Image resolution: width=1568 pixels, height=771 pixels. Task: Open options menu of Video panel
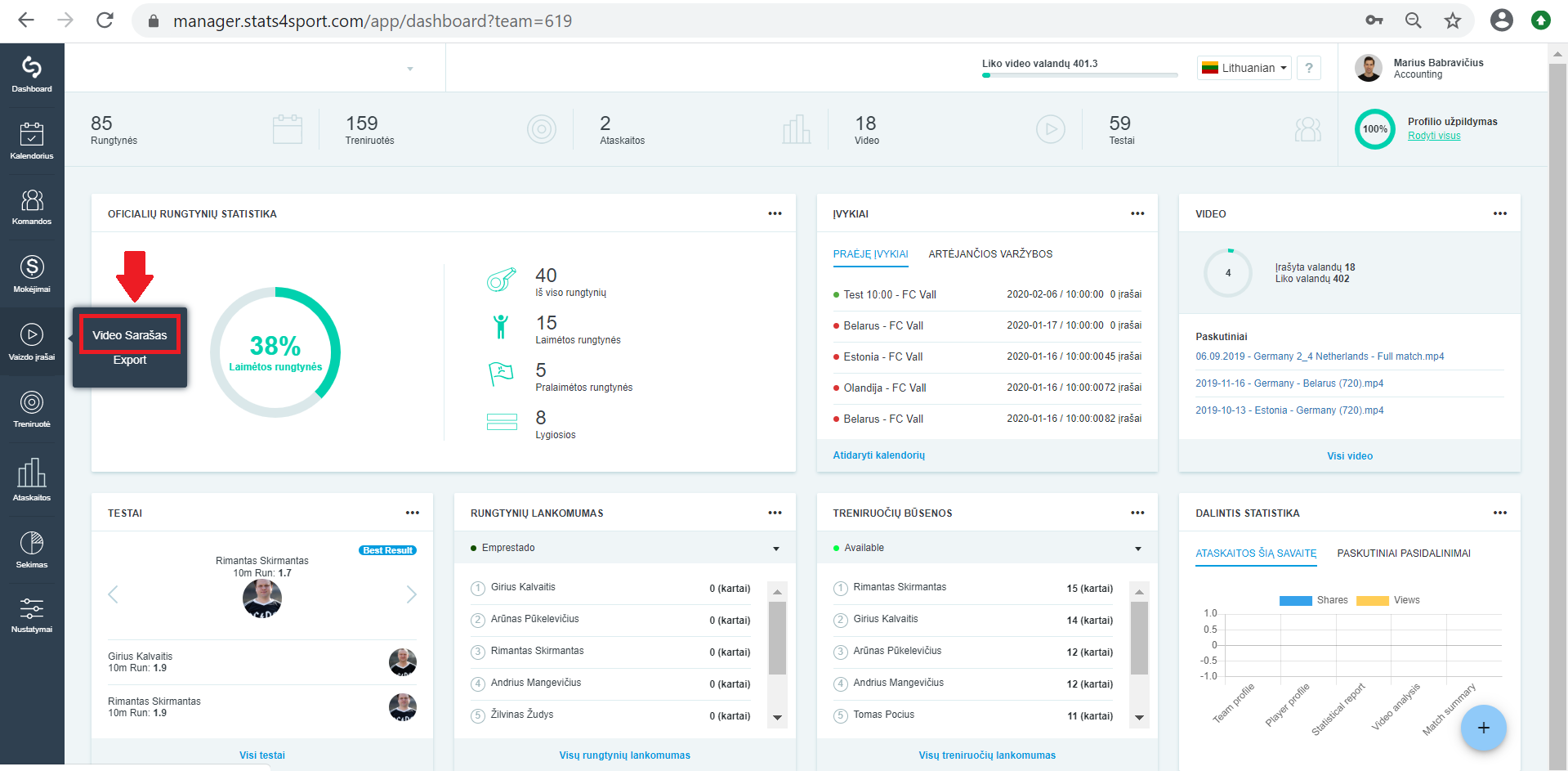pos(1500,213)
